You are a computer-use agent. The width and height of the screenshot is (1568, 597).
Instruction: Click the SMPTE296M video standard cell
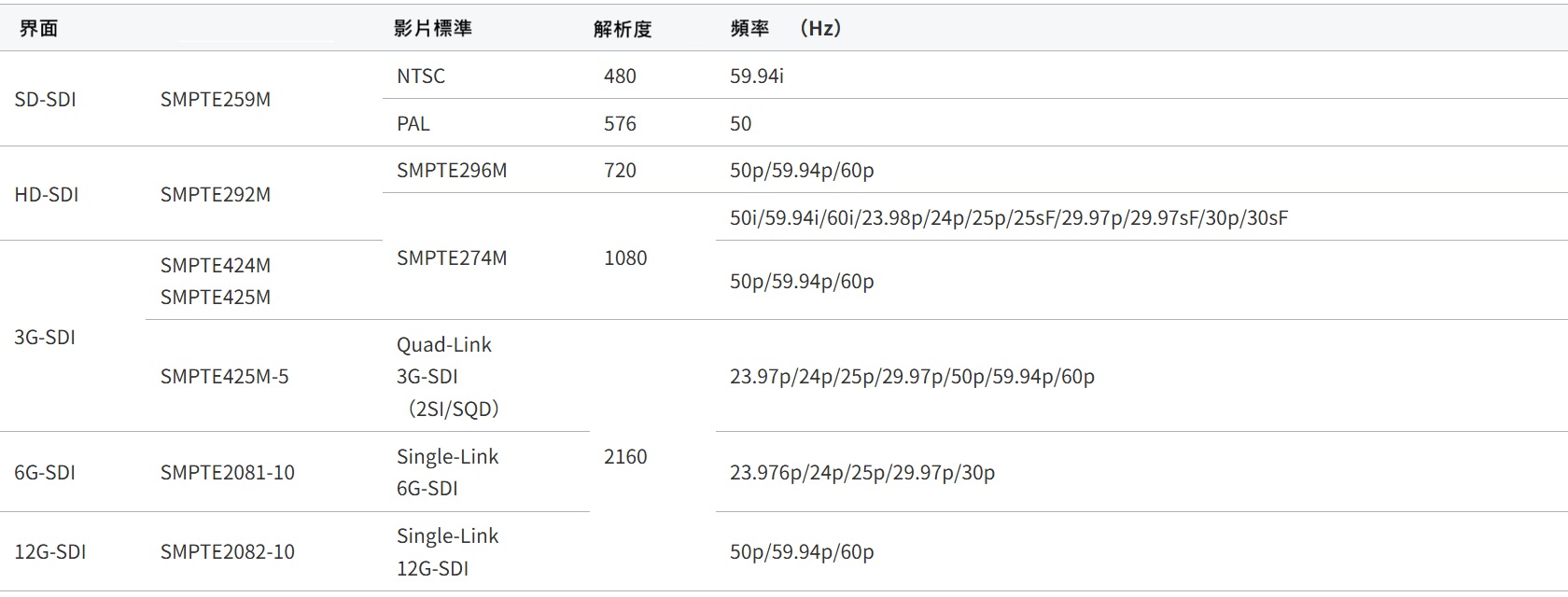point(452,170)
